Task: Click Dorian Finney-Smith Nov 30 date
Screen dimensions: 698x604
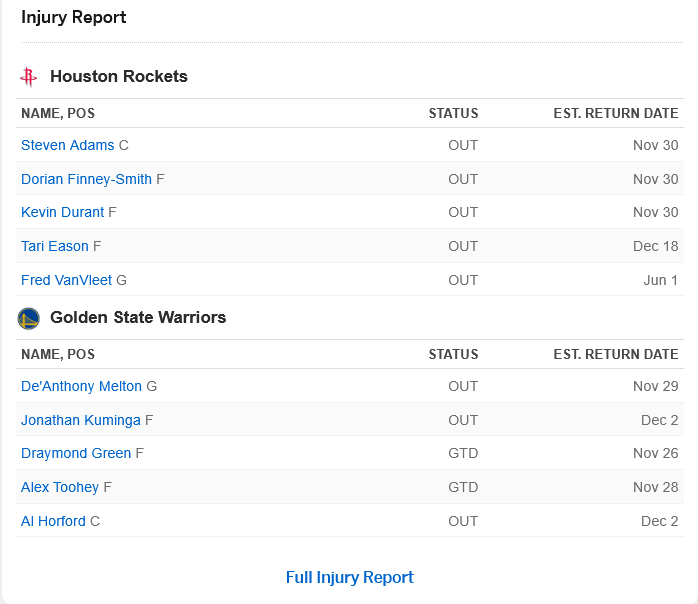Action: pyautogui.click(x=656, y=179)
